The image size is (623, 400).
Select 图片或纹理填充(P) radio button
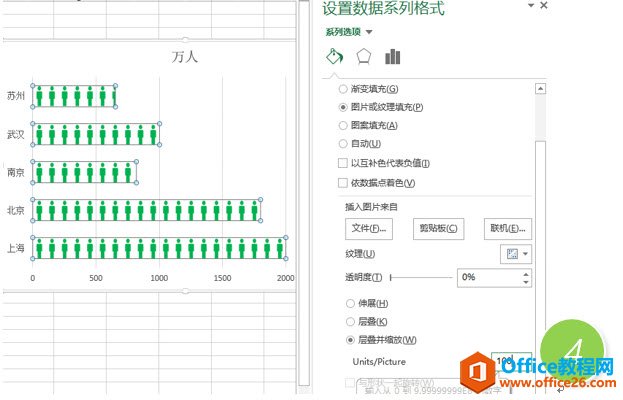click(343, 107)
